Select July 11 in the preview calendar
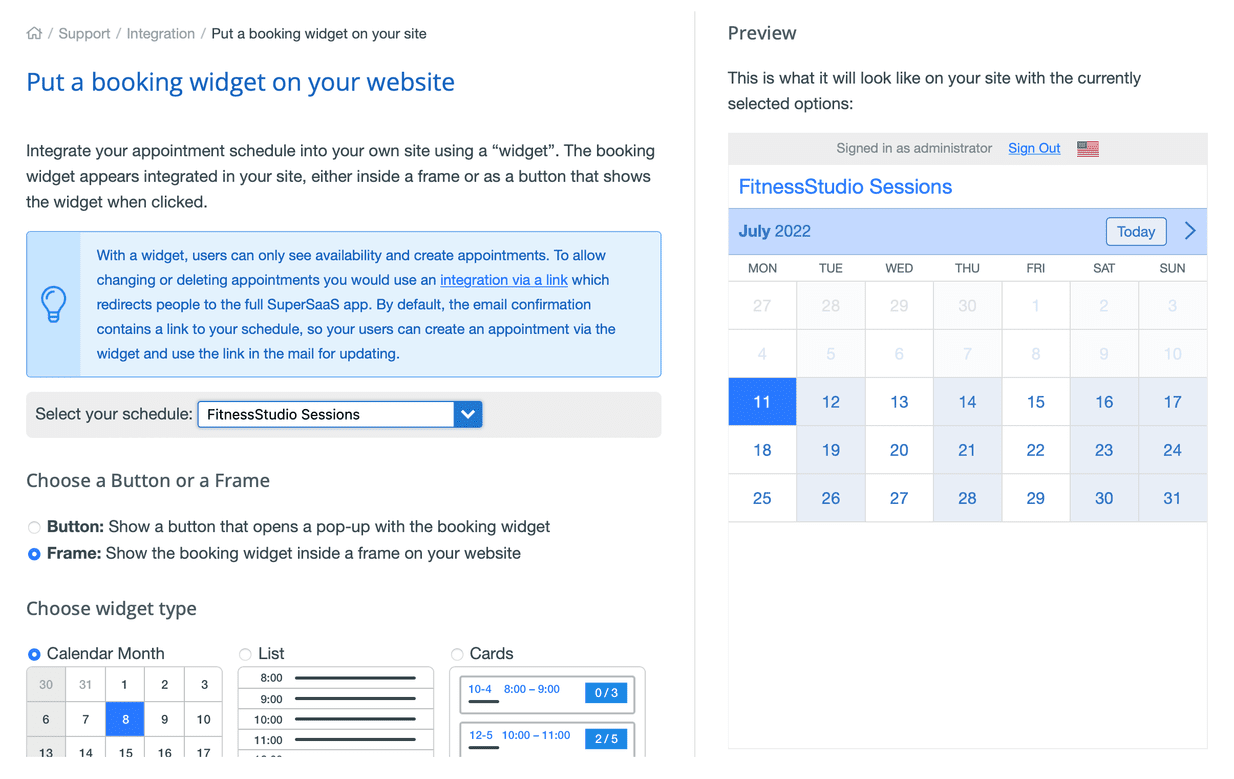Screen dimensions: 1234x779 pos(762,401)
